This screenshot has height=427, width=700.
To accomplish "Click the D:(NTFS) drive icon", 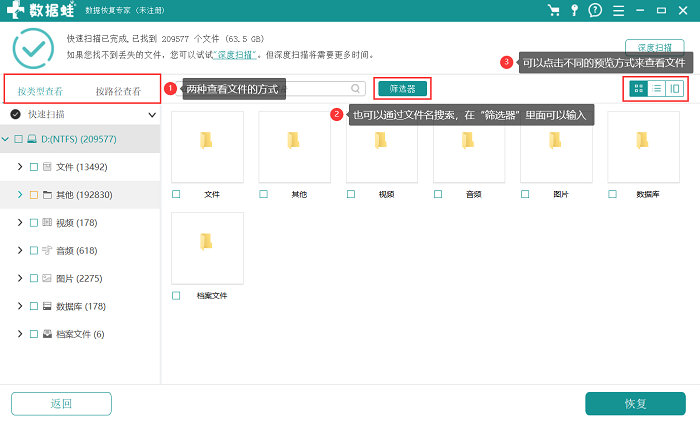I will [x=32, y=139].
